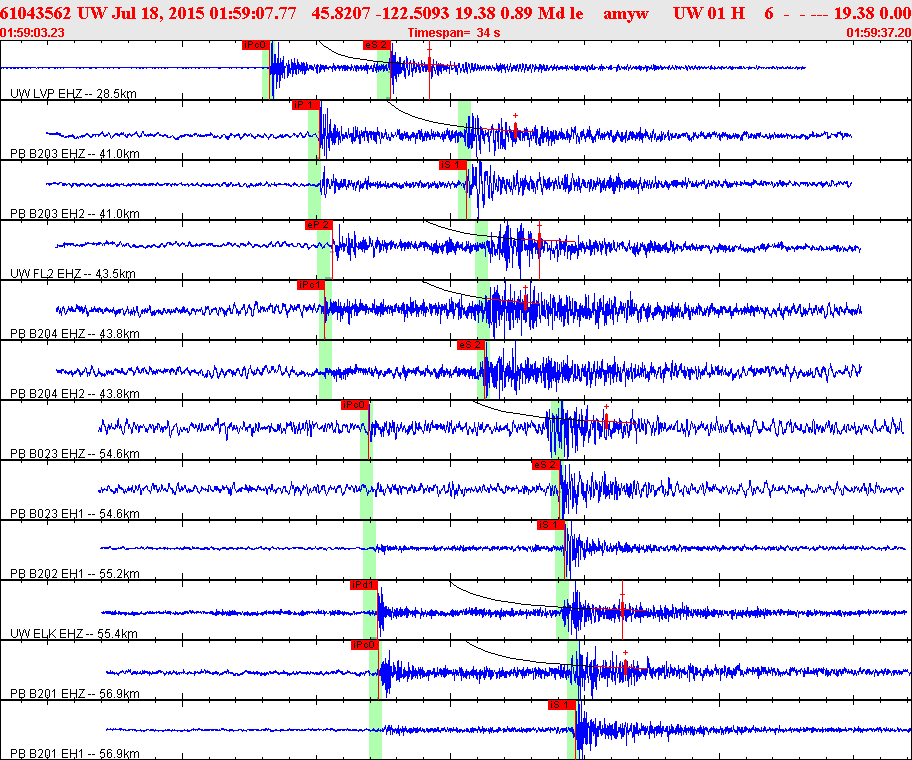912x760 pixels.
Task: Click the end time 01:59:37.20
Action: coord(879,33)
